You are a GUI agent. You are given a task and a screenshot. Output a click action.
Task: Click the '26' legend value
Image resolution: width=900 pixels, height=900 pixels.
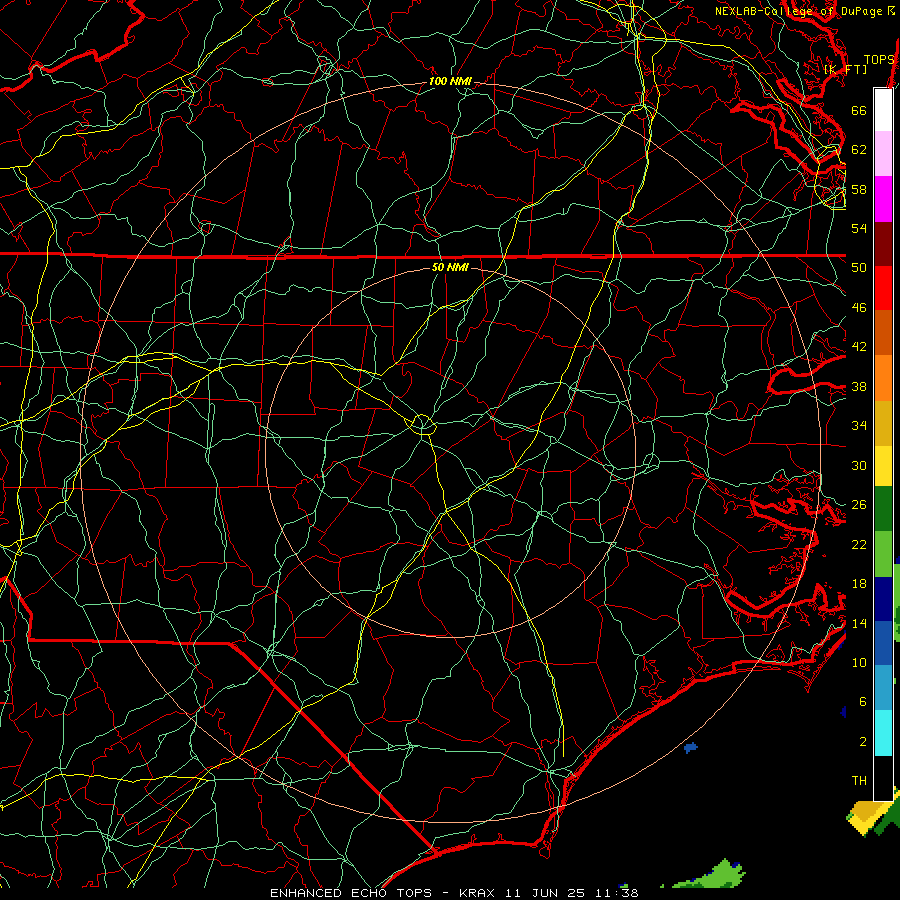(x=859, y=504)
